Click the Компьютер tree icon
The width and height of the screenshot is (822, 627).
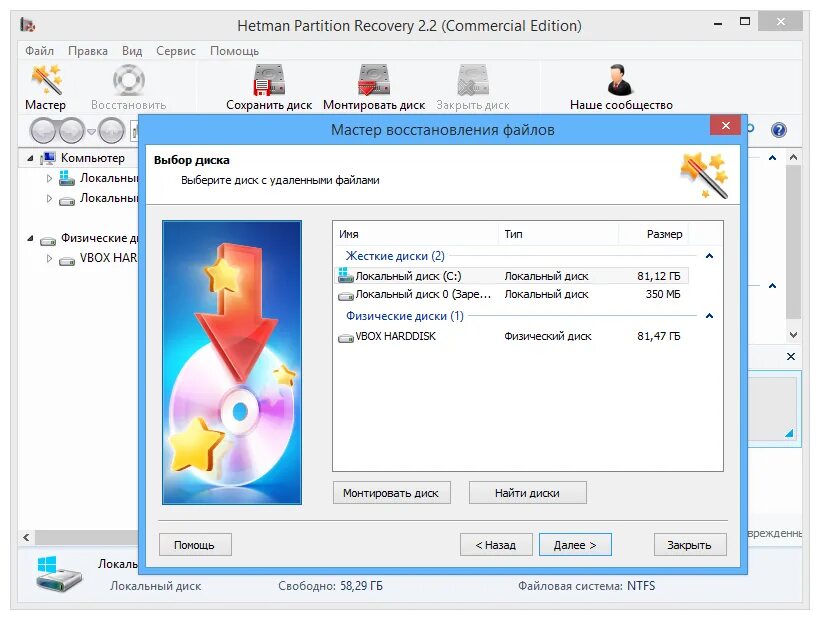(x=48, y=158)
